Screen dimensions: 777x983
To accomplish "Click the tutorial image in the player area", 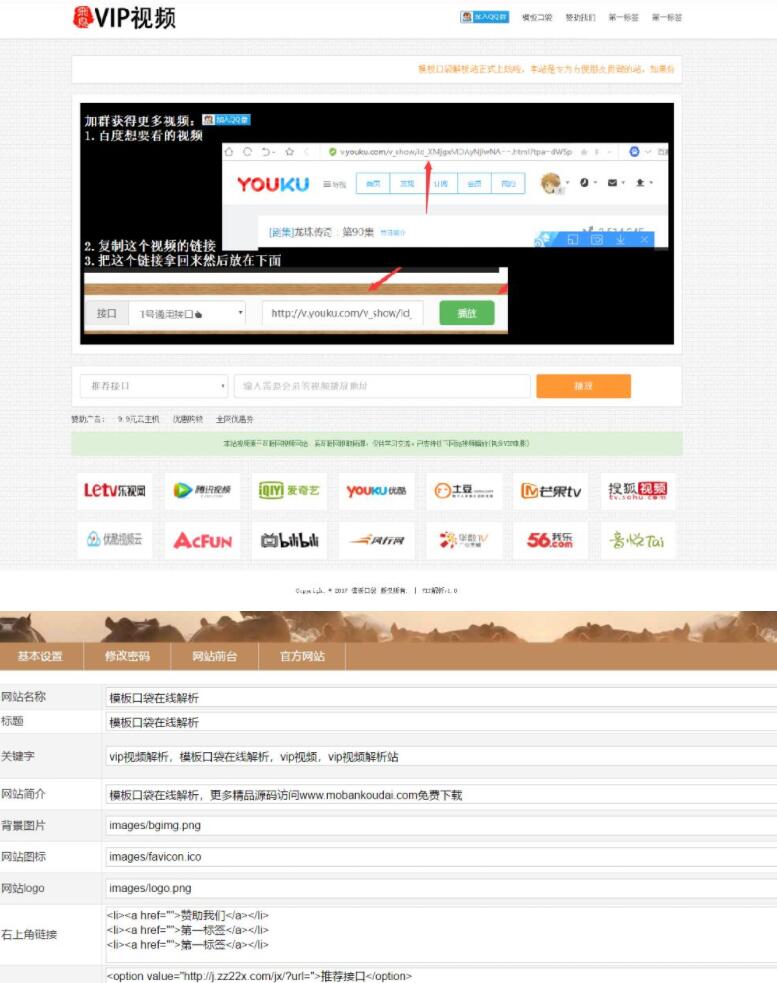I will click(377, 224).
